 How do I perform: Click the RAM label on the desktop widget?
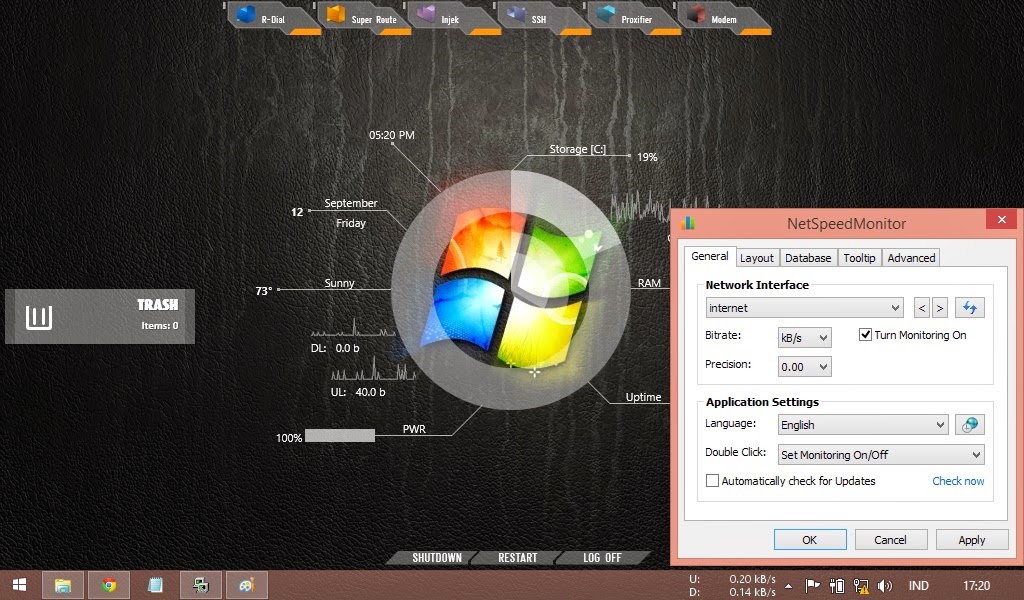[649, 283]
